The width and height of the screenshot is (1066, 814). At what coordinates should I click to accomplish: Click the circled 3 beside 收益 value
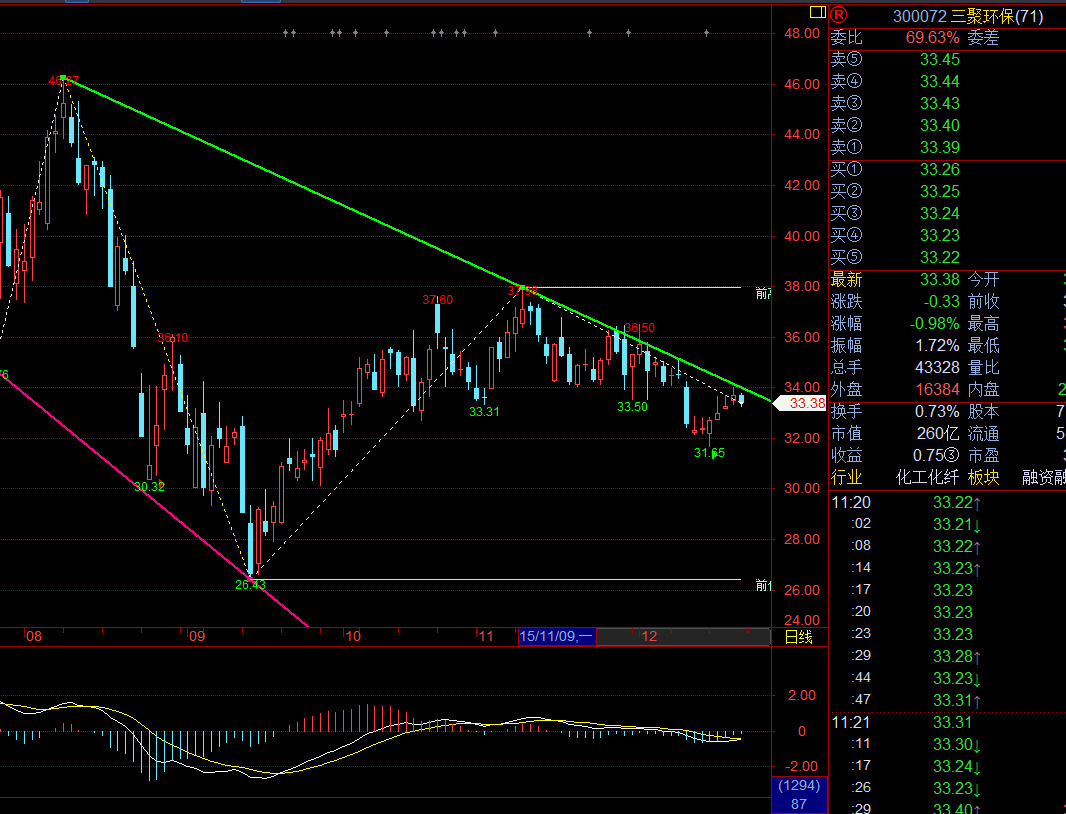point(953,456)
